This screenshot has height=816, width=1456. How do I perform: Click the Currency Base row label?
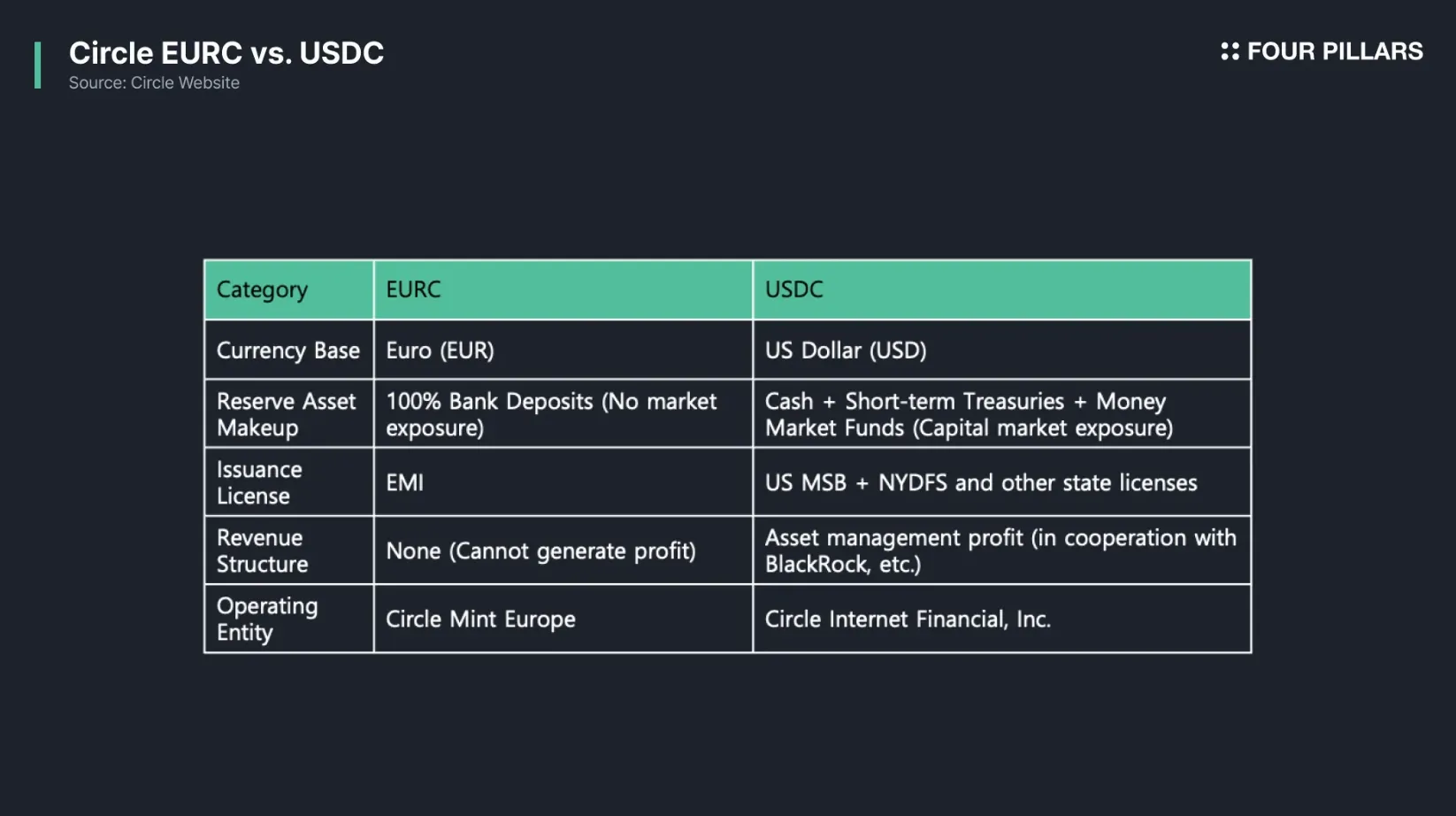[x=289, y=350]
